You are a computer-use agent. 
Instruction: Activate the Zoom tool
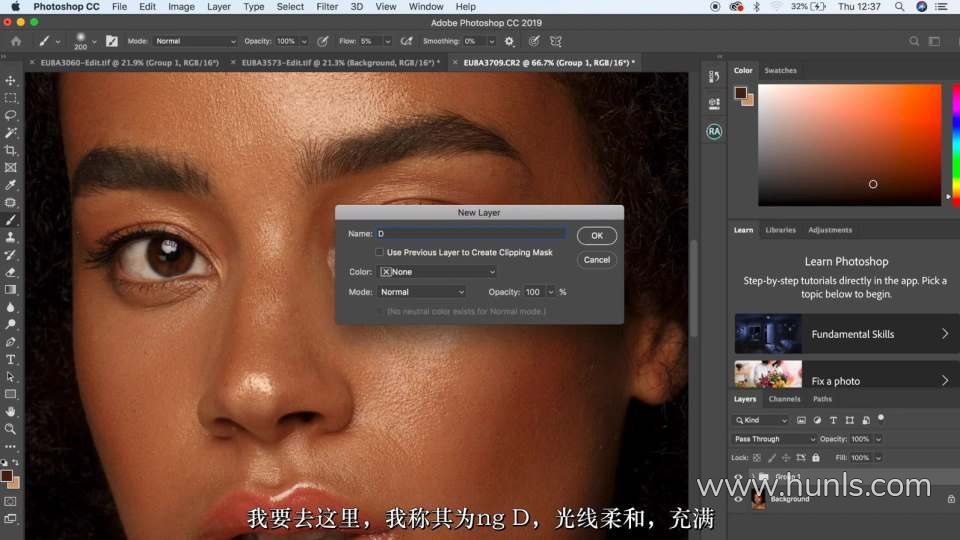(x=11, y=428)
